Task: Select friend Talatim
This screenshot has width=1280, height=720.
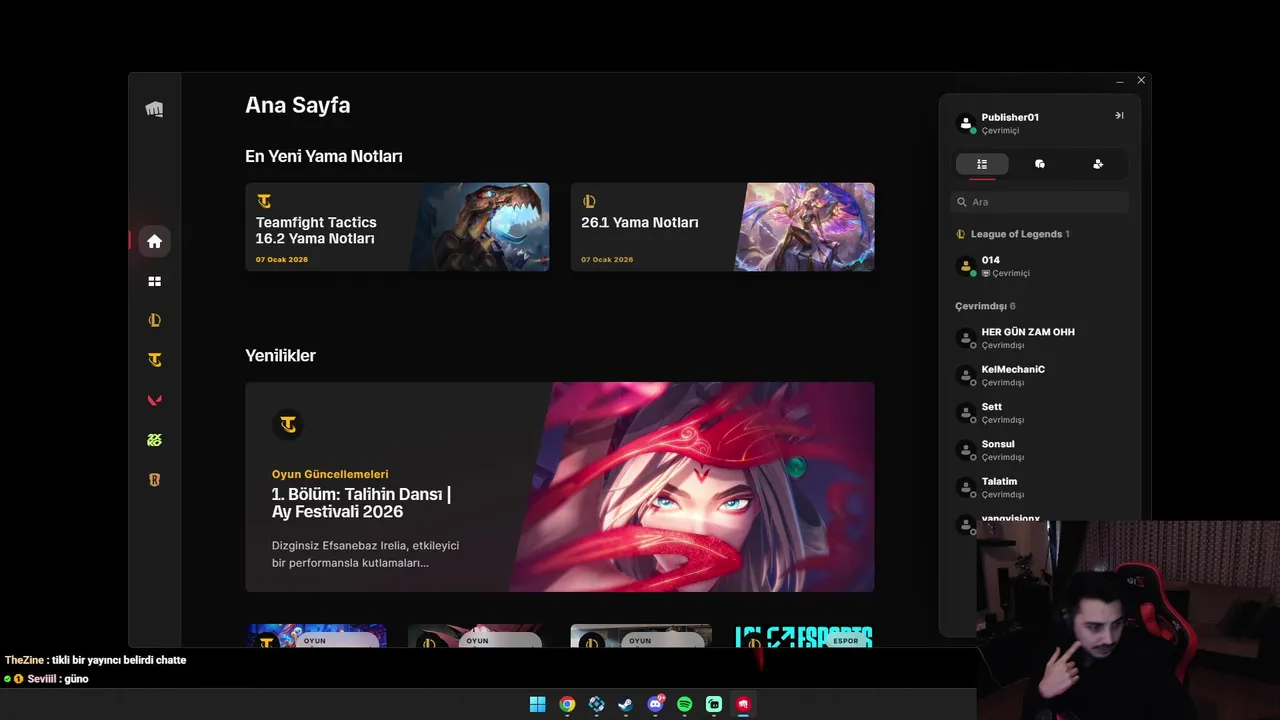Action: pyautogui.click(x=1040, y=487)
